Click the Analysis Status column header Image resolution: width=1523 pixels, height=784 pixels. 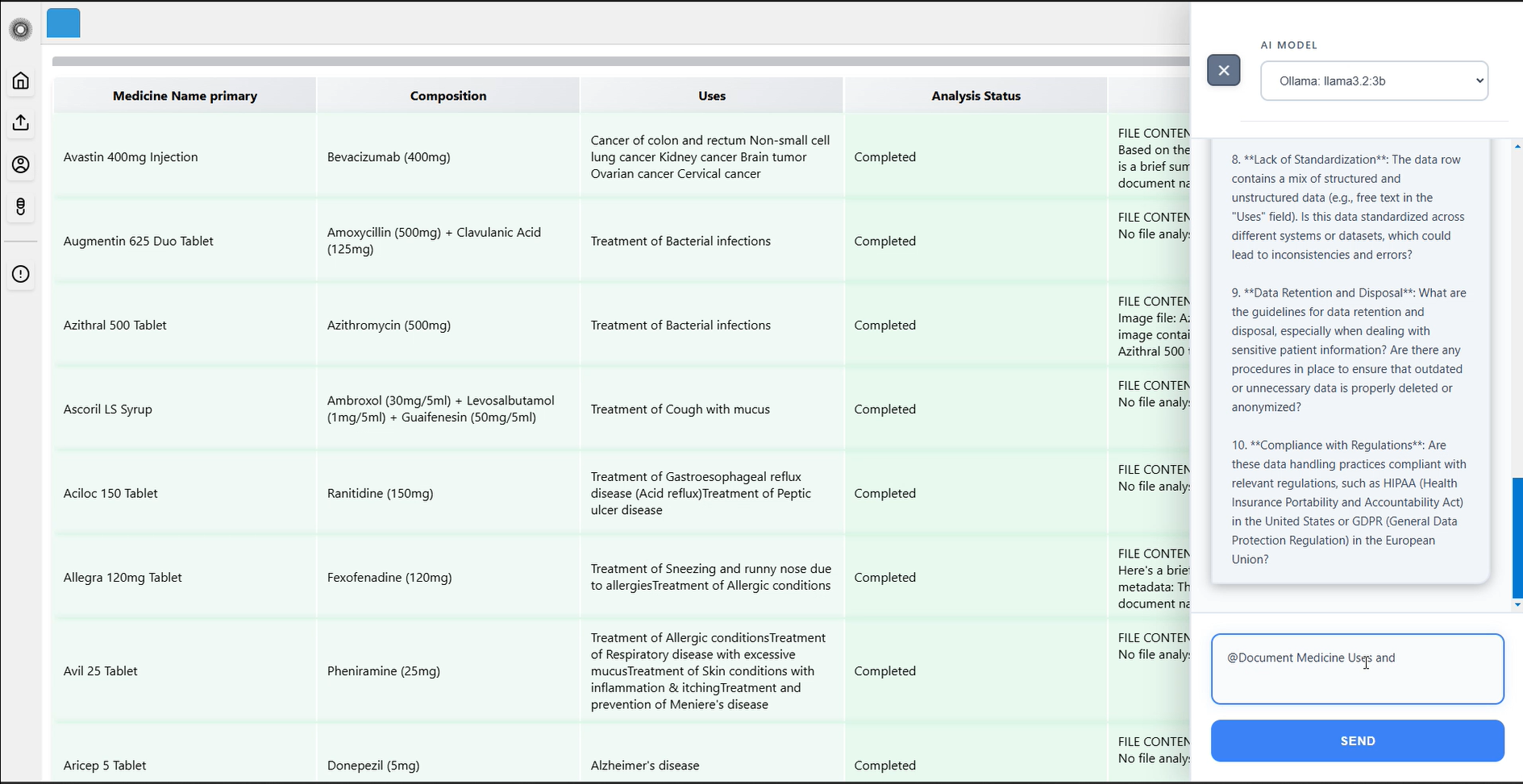[x=976, y=96]
